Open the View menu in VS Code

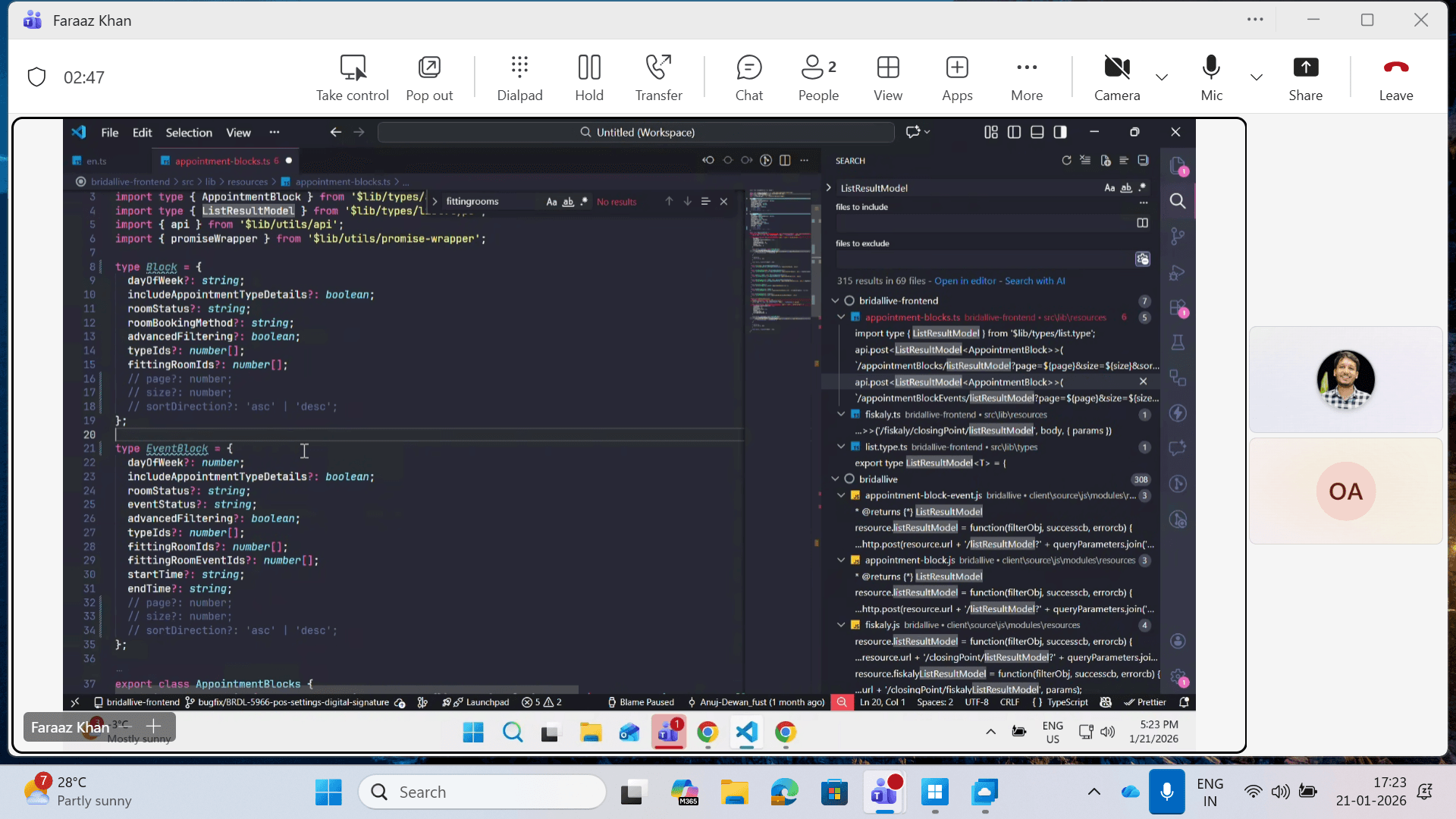pos(238,132)
